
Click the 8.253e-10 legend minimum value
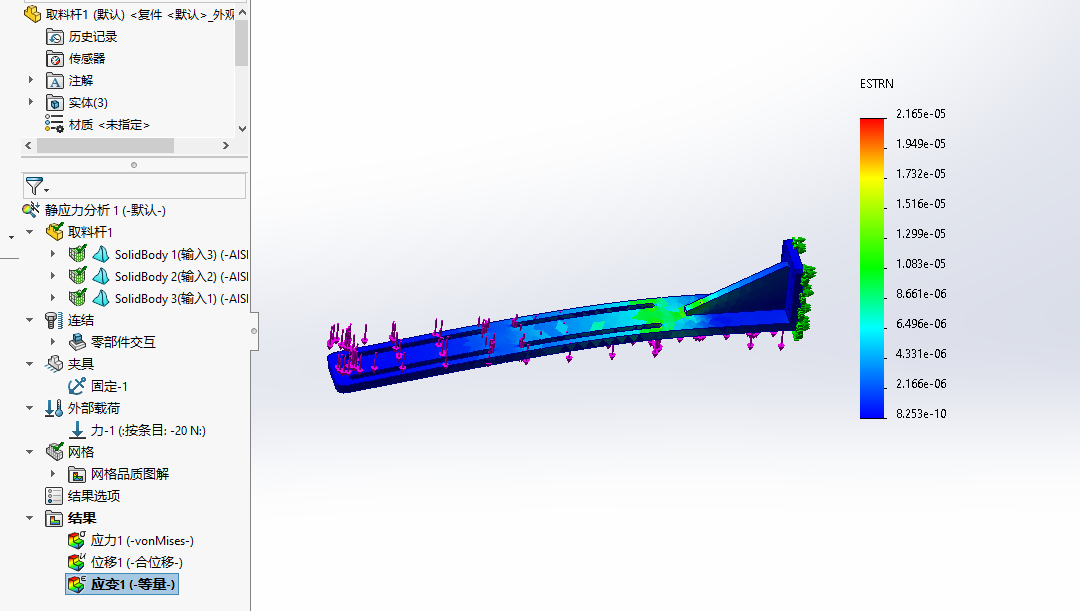click(921, 413)
